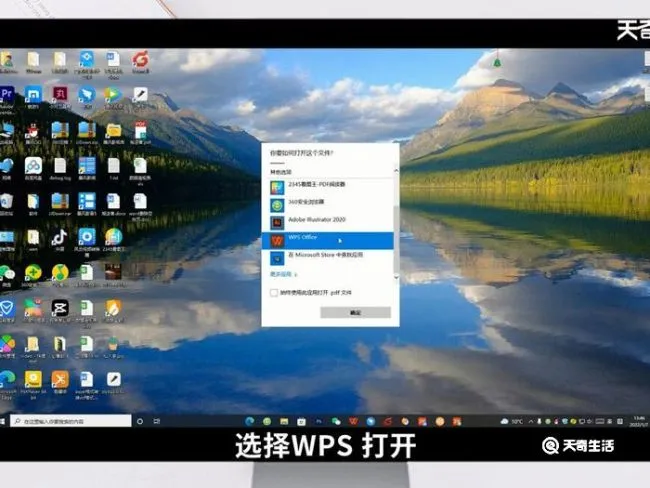
Task: Click the WPS Office red W icon in the list
Action: [x=277, y=241]
